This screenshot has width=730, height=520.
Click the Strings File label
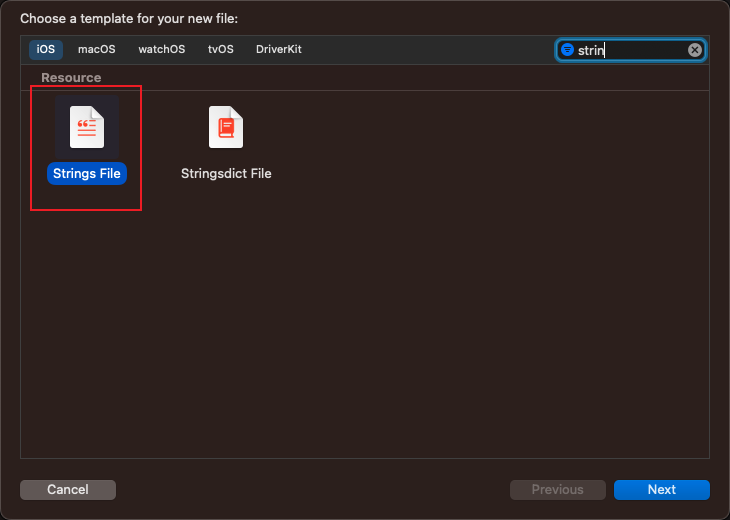click(x=87, y=174)
